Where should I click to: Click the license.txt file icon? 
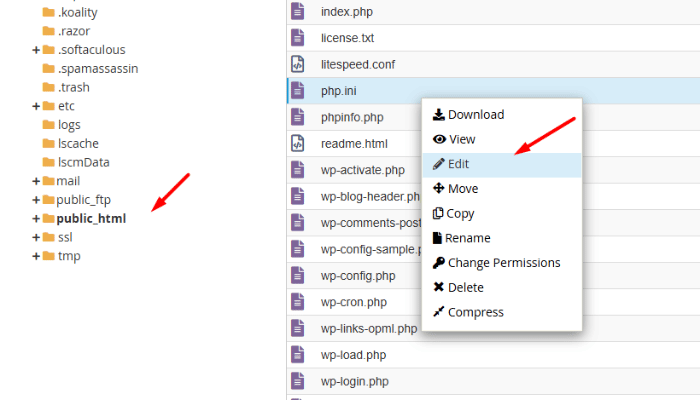tap(297, 38)
